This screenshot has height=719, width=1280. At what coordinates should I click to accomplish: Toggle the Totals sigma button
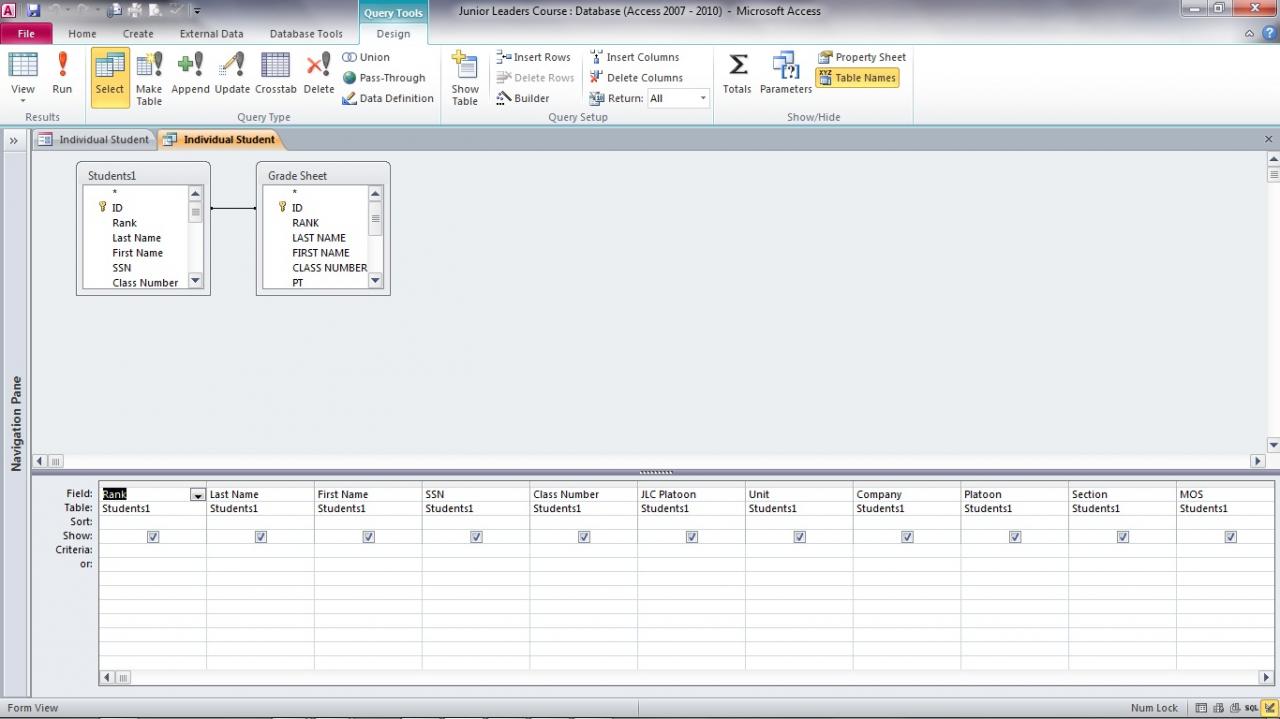point(737,73)
